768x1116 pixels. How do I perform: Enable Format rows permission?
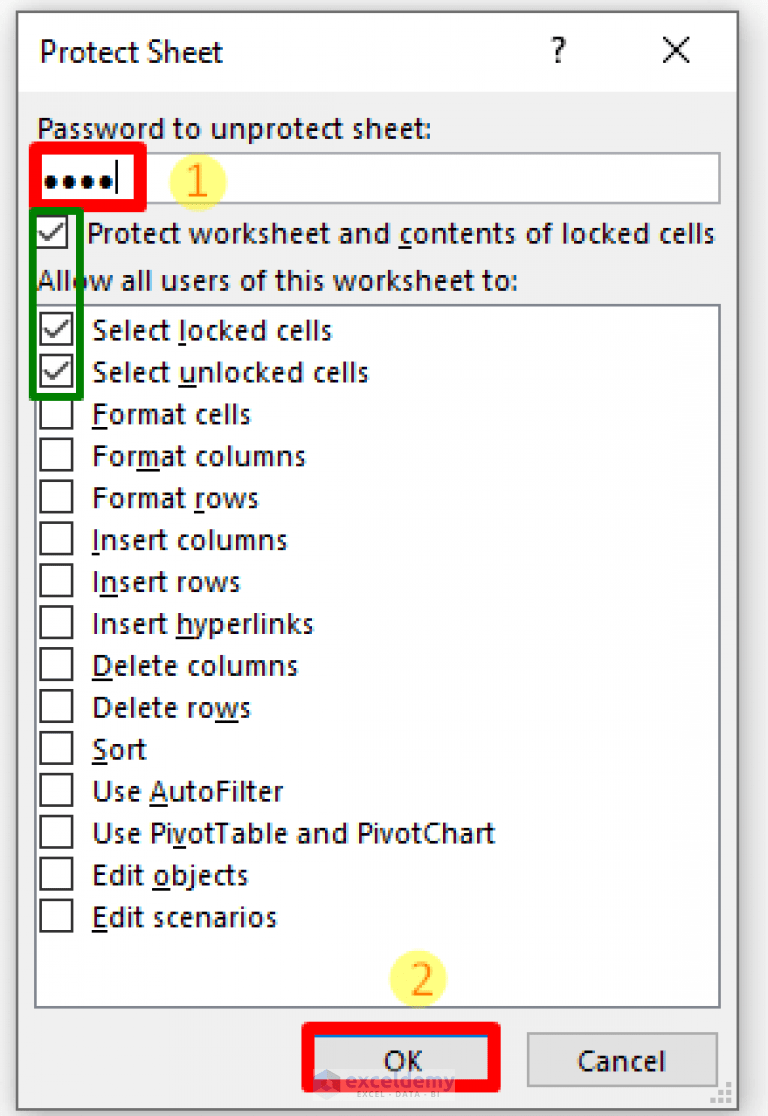click(58, 497)
